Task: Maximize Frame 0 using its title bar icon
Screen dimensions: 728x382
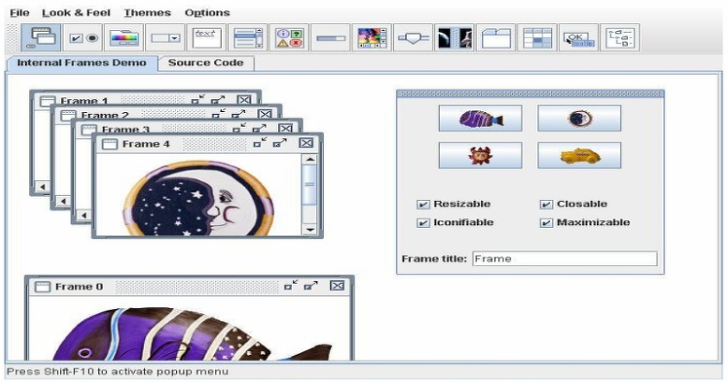Action: [x=311, y=285]
